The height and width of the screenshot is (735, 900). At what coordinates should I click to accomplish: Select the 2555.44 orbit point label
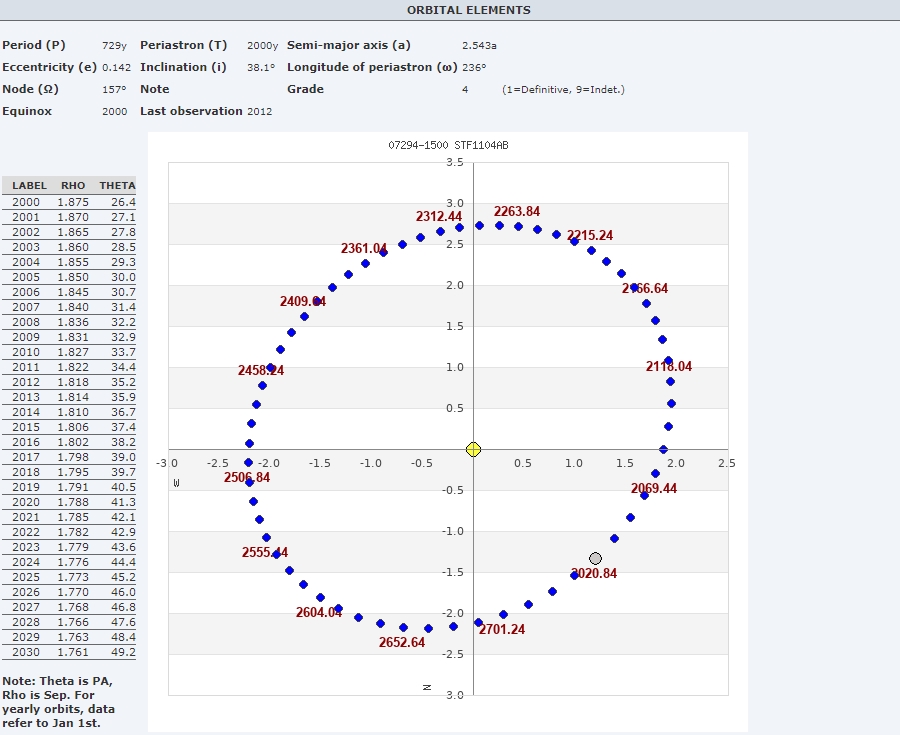265,553
